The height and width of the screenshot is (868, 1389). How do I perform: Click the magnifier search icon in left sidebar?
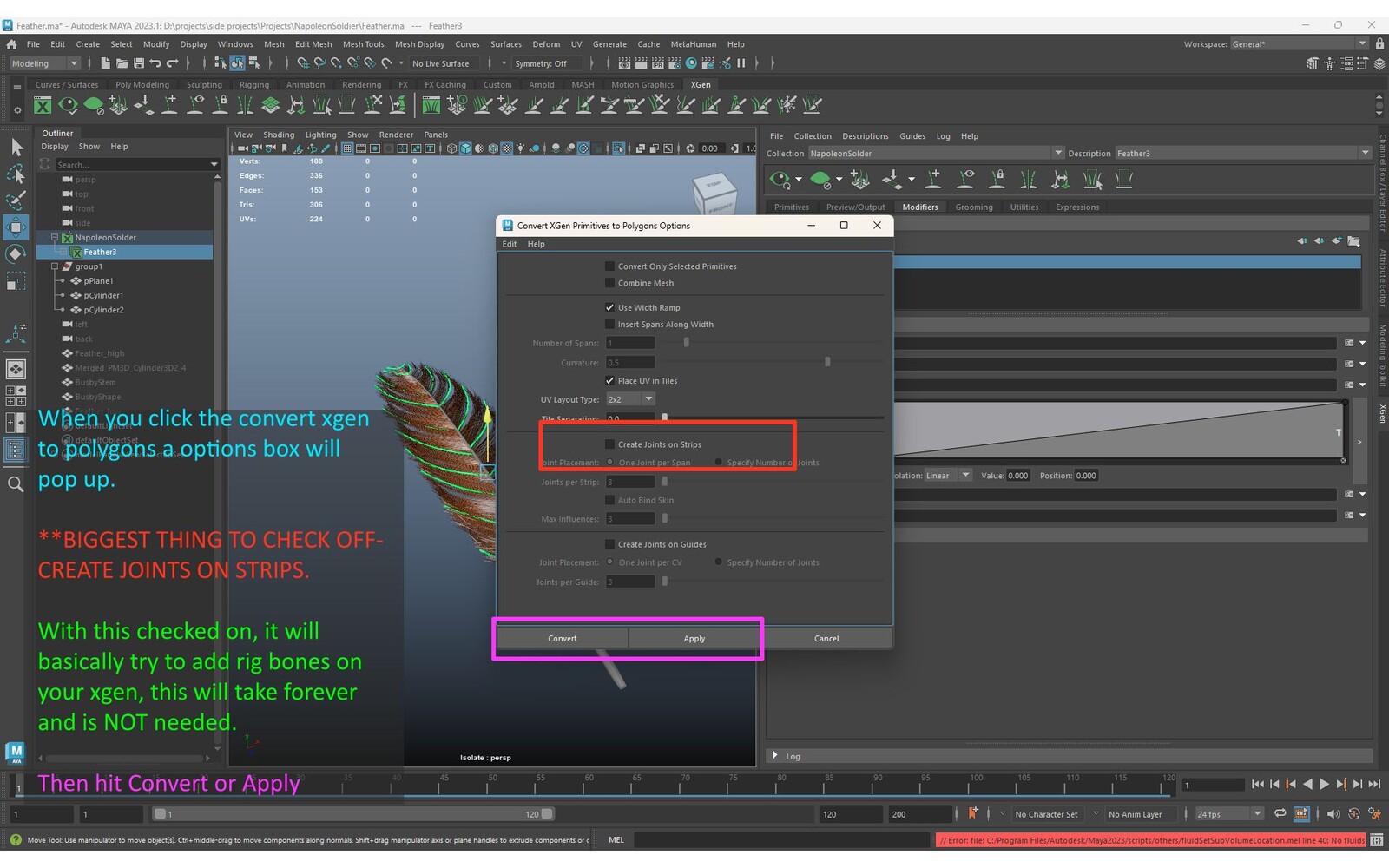[x=16, y=484]
